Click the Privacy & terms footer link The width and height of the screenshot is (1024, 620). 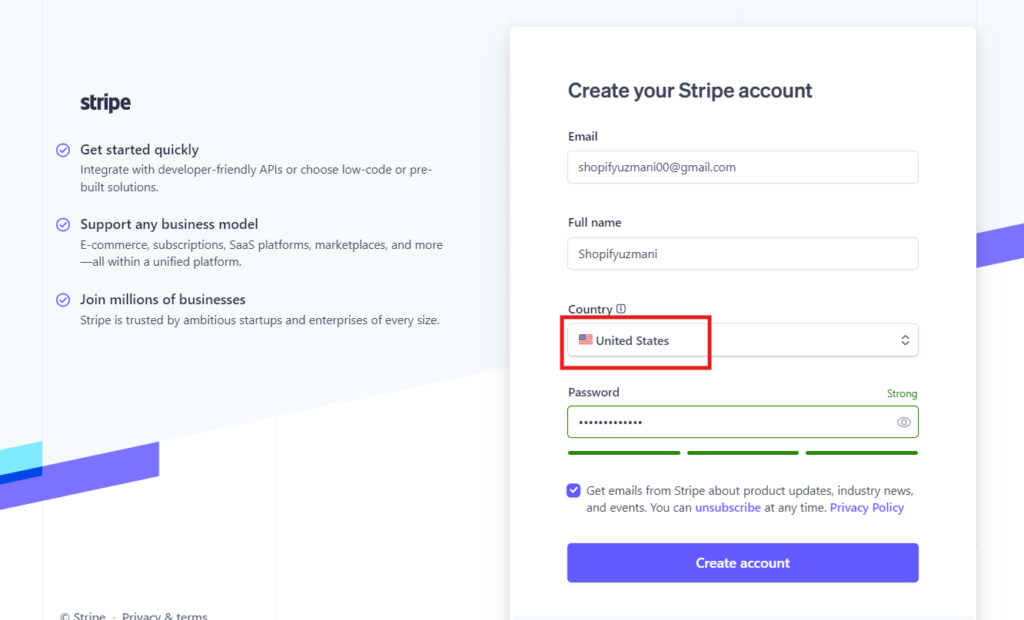pos(165,616)
